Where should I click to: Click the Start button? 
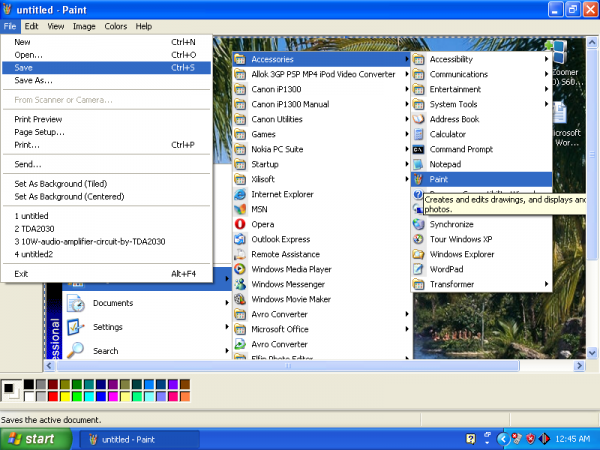pyautogui.click(x=35, y=438)
